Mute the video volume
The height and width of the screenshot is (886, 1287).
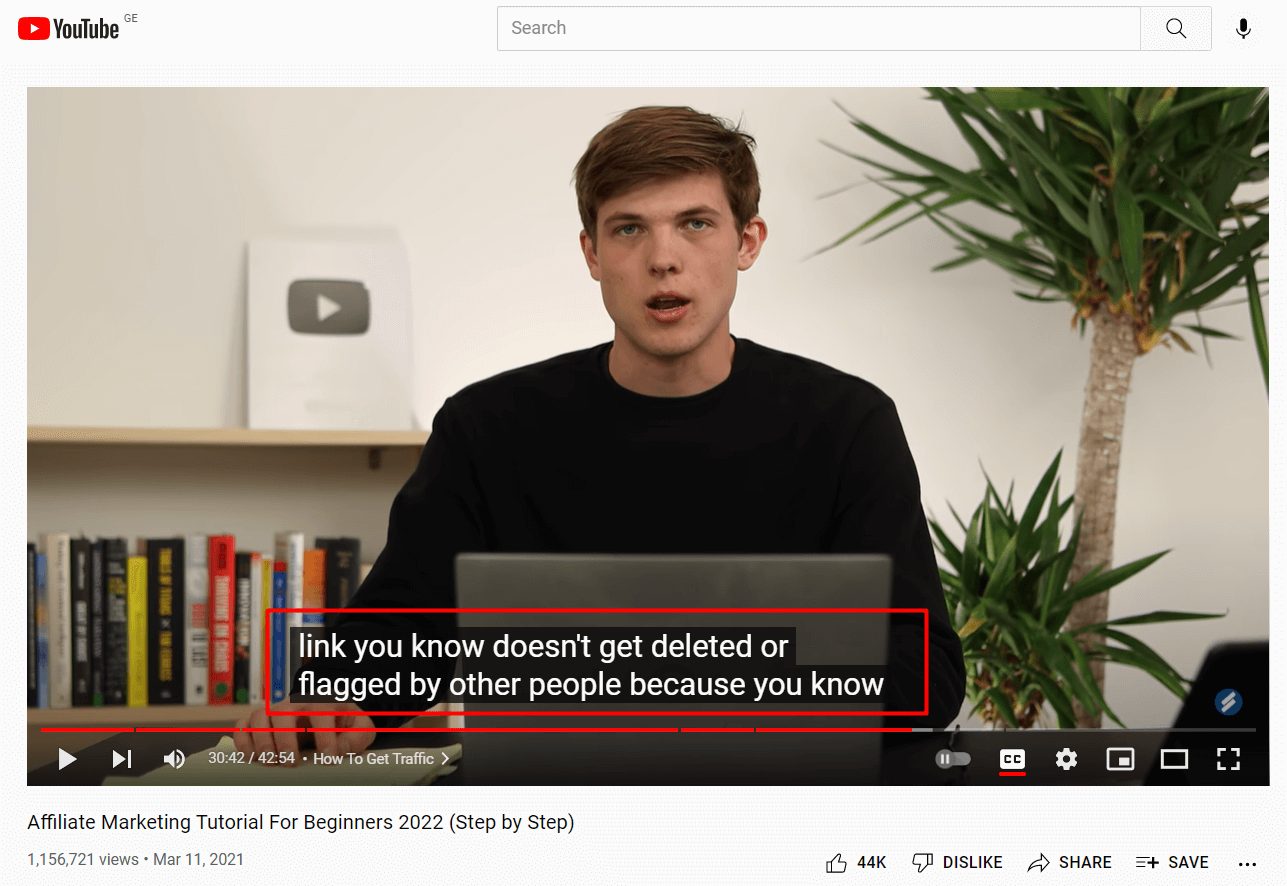pos(174,759)
